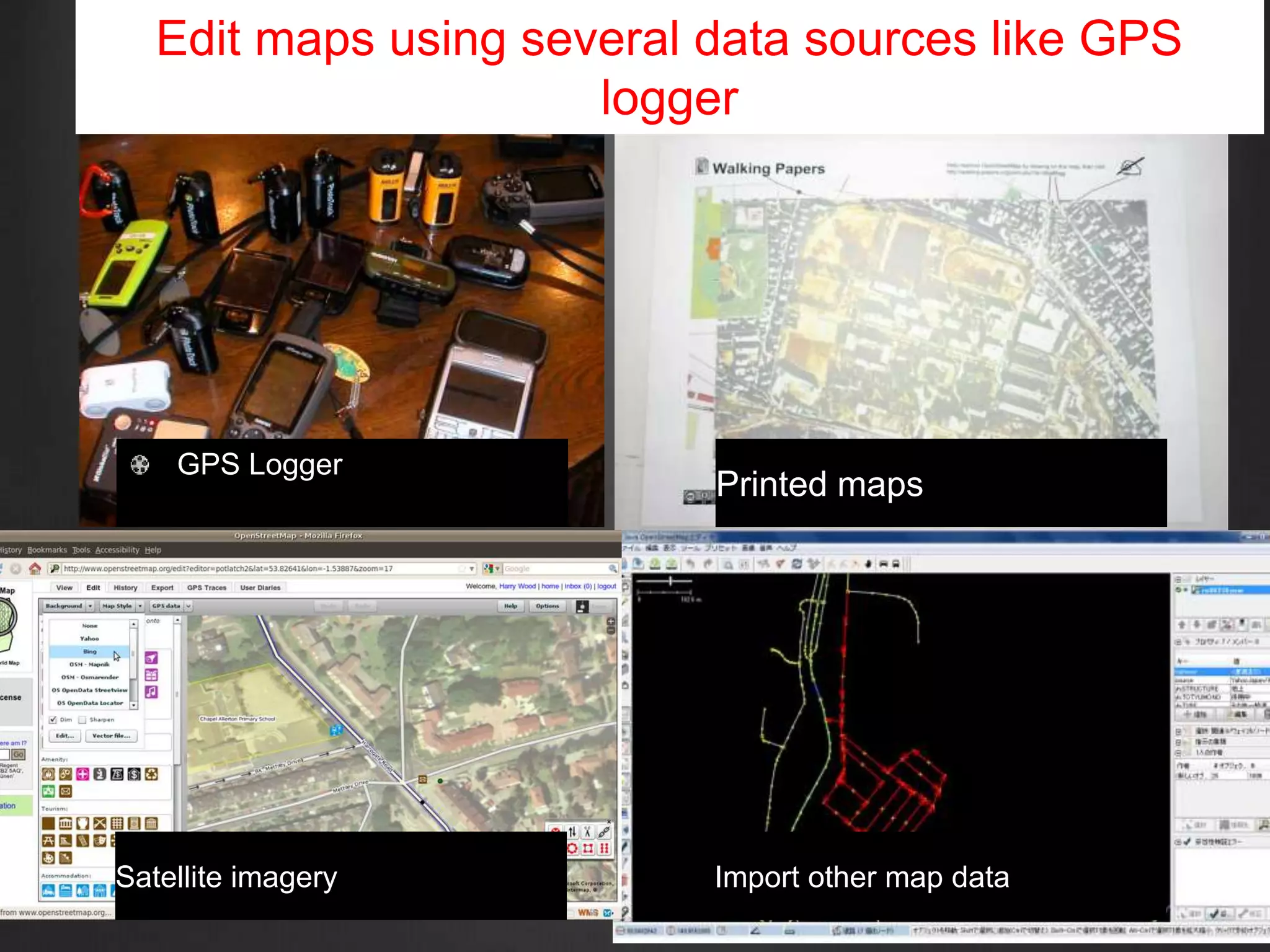Click the red square orthogonalise tool

coord(588,848)
